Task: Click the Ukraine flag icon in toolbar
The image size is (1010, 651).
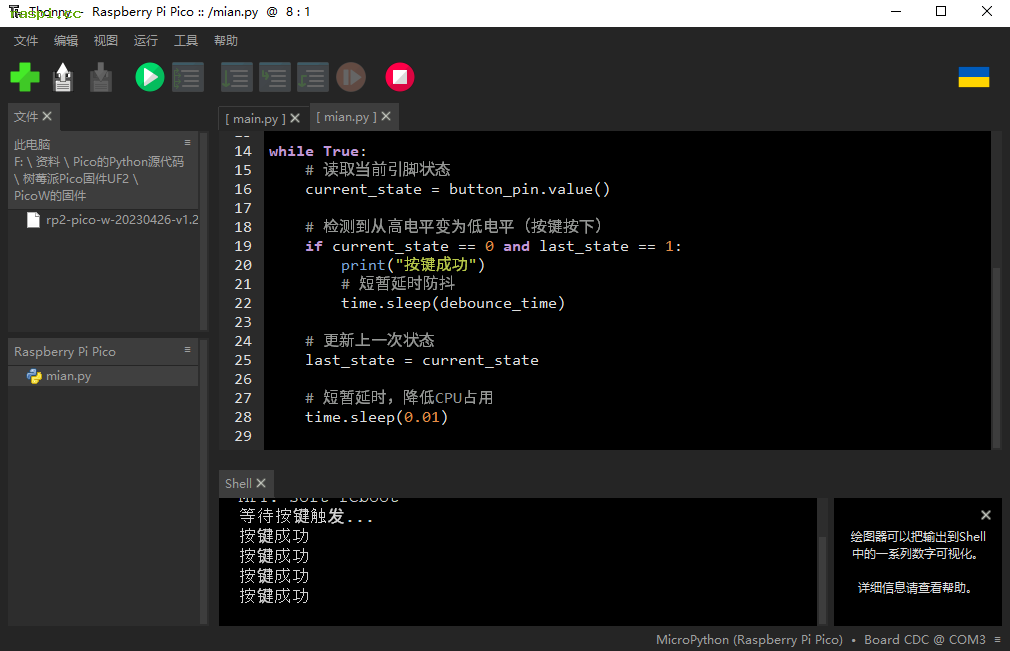Action: (973, 77)
